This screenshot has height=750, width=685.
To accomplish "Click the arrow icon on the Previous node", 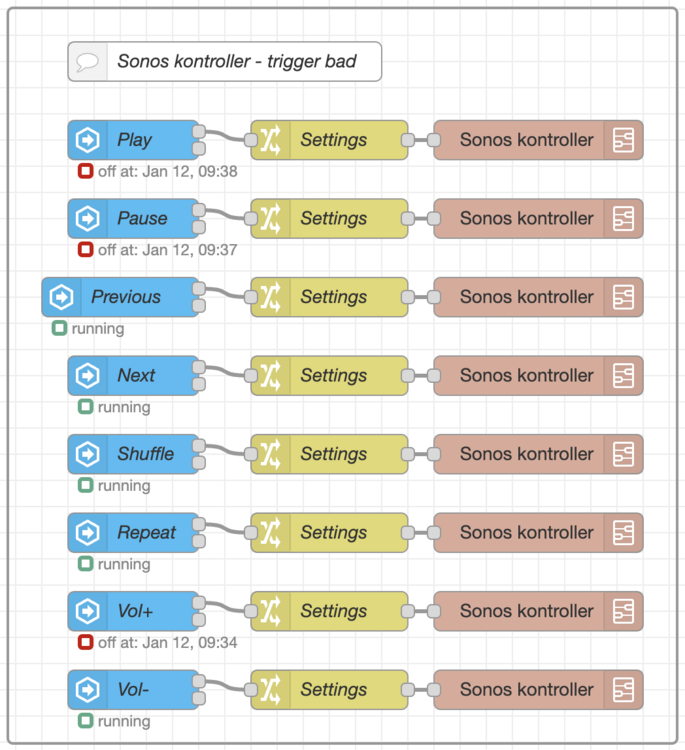I will (x=62, y=297).
